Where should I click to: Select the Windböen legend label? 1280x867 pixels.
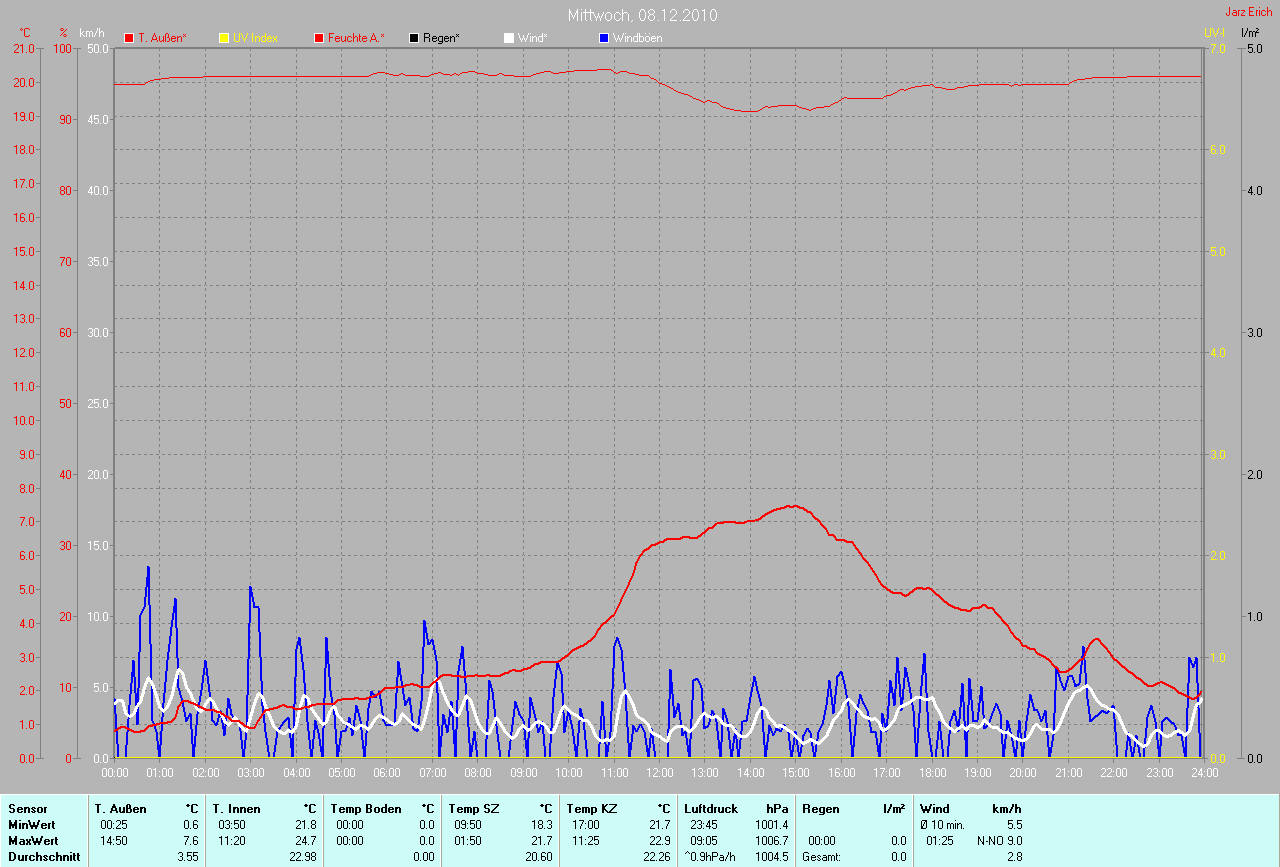pyautogui.click(x=637, y=38)
